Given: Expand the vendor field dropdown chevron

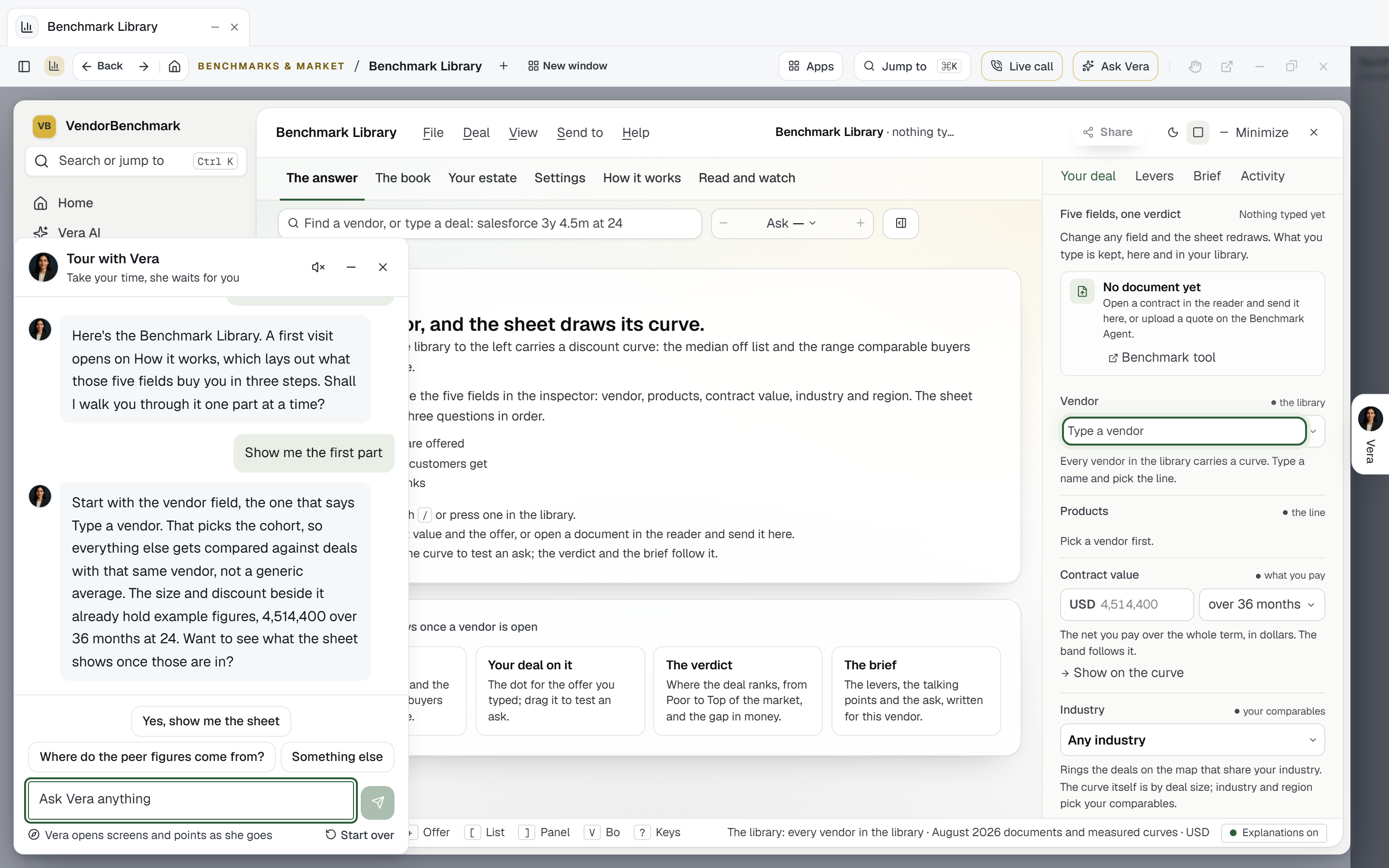Looking at the screenshot, I should pyautogui.click(x=1313, y=431).
